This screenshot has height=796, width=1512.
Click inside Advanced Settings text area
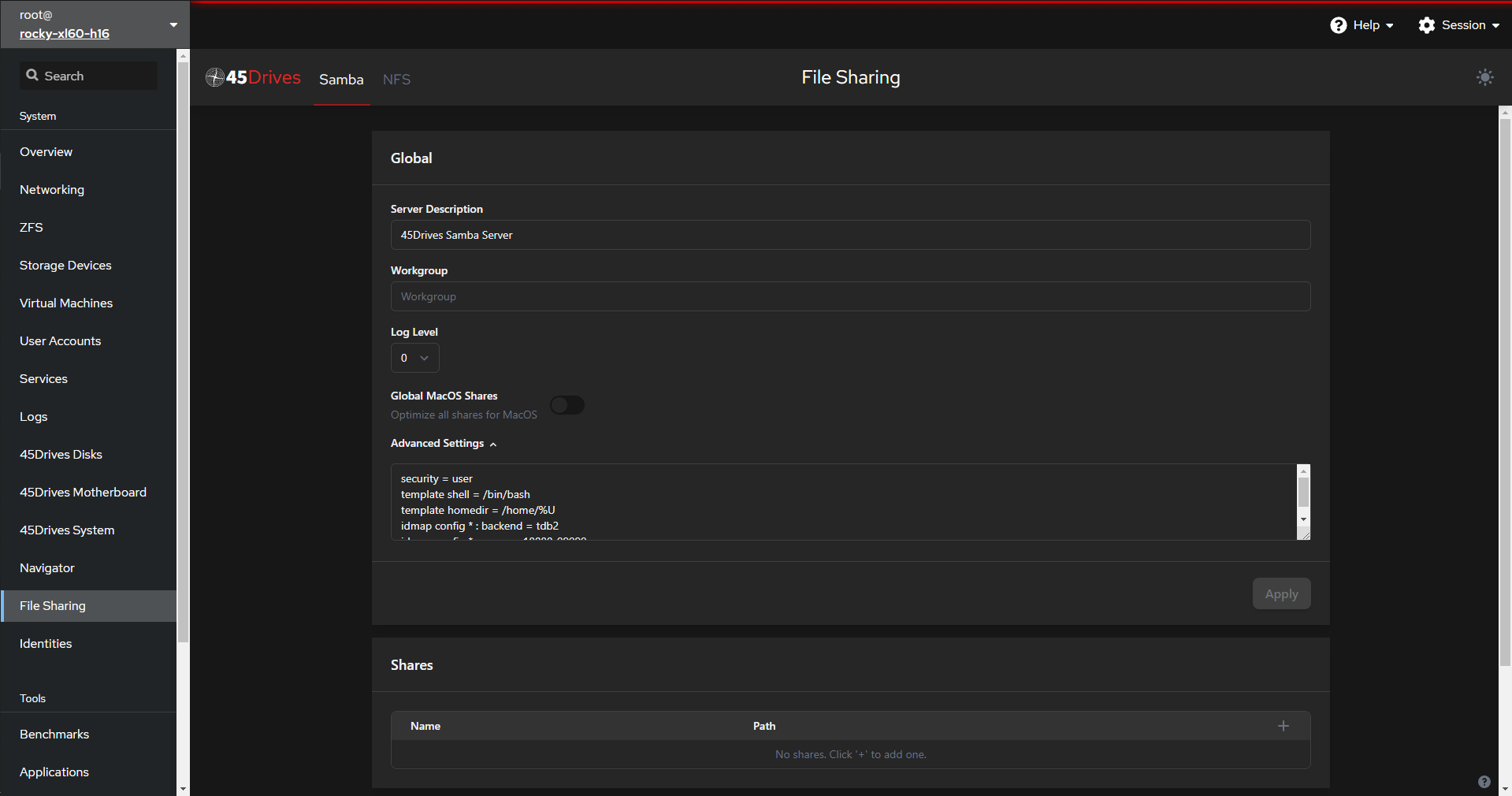(x=843, y=502)
